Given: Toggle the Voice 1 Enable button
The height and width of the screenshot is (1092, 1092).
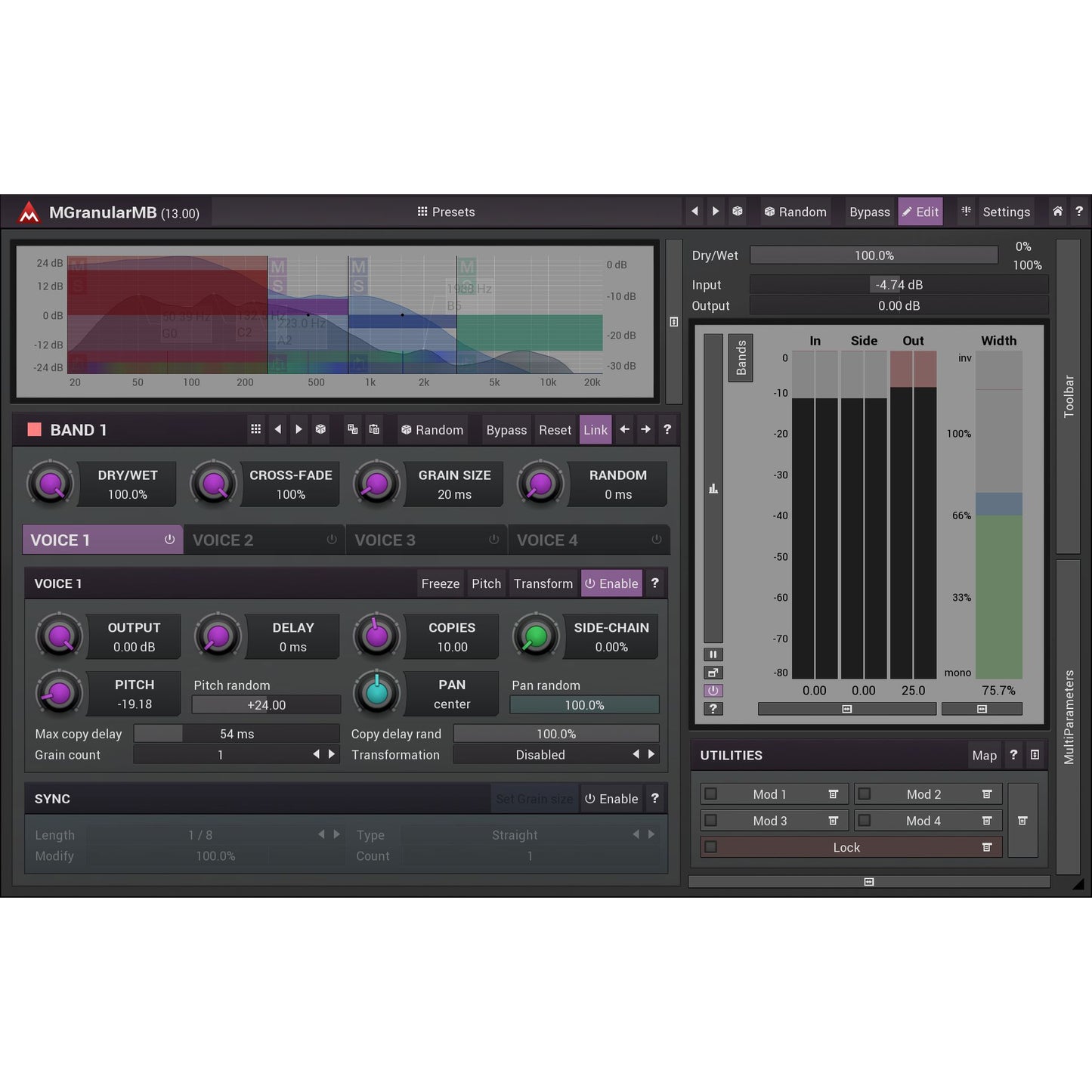Looking at the screenshot, I should tap(611, 583).
